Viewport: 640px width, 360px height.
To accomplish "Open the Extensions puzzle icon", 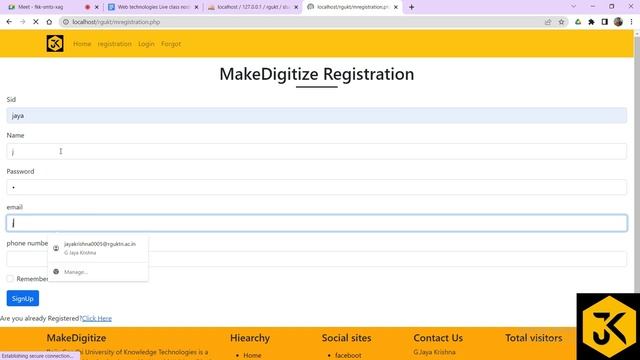I will (x=591, y=22).
